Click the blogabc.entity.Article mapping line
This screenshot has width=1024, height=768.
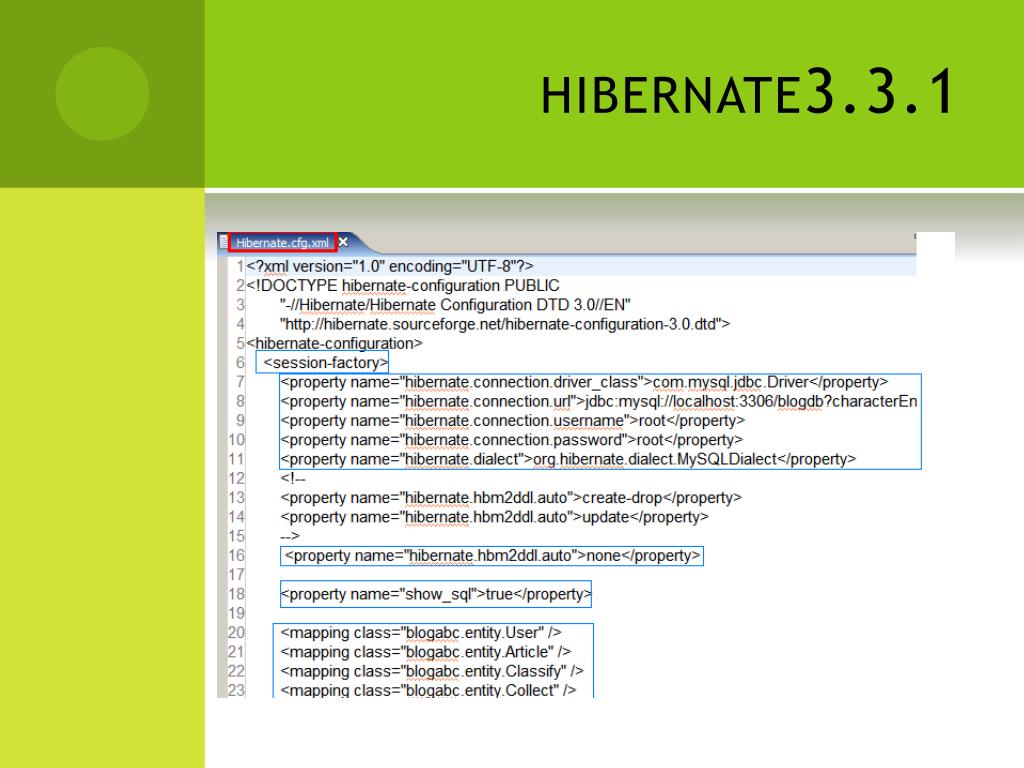coord(426,652)
